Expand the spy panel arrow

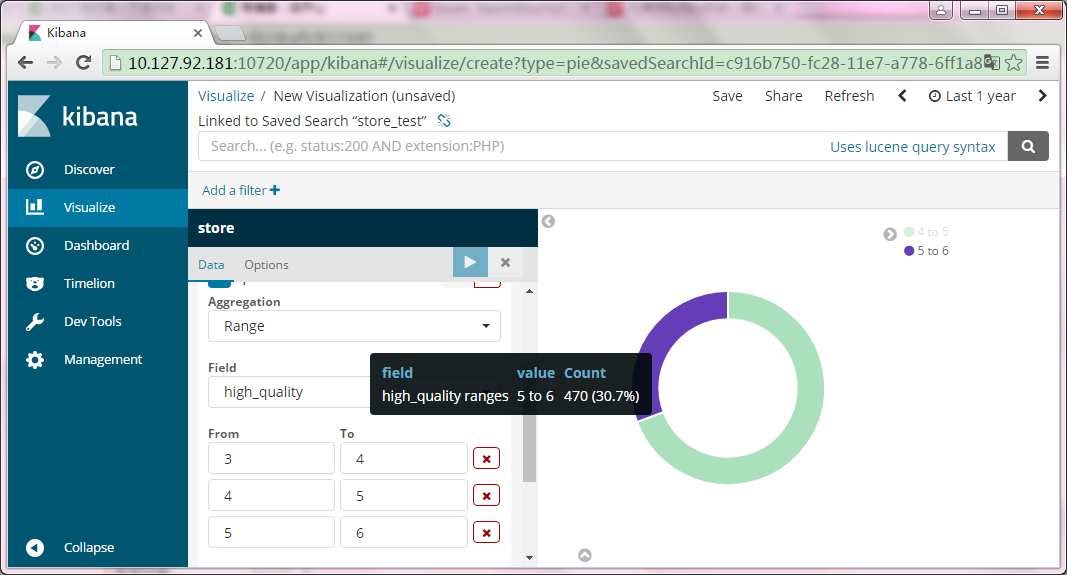(585, 555)
